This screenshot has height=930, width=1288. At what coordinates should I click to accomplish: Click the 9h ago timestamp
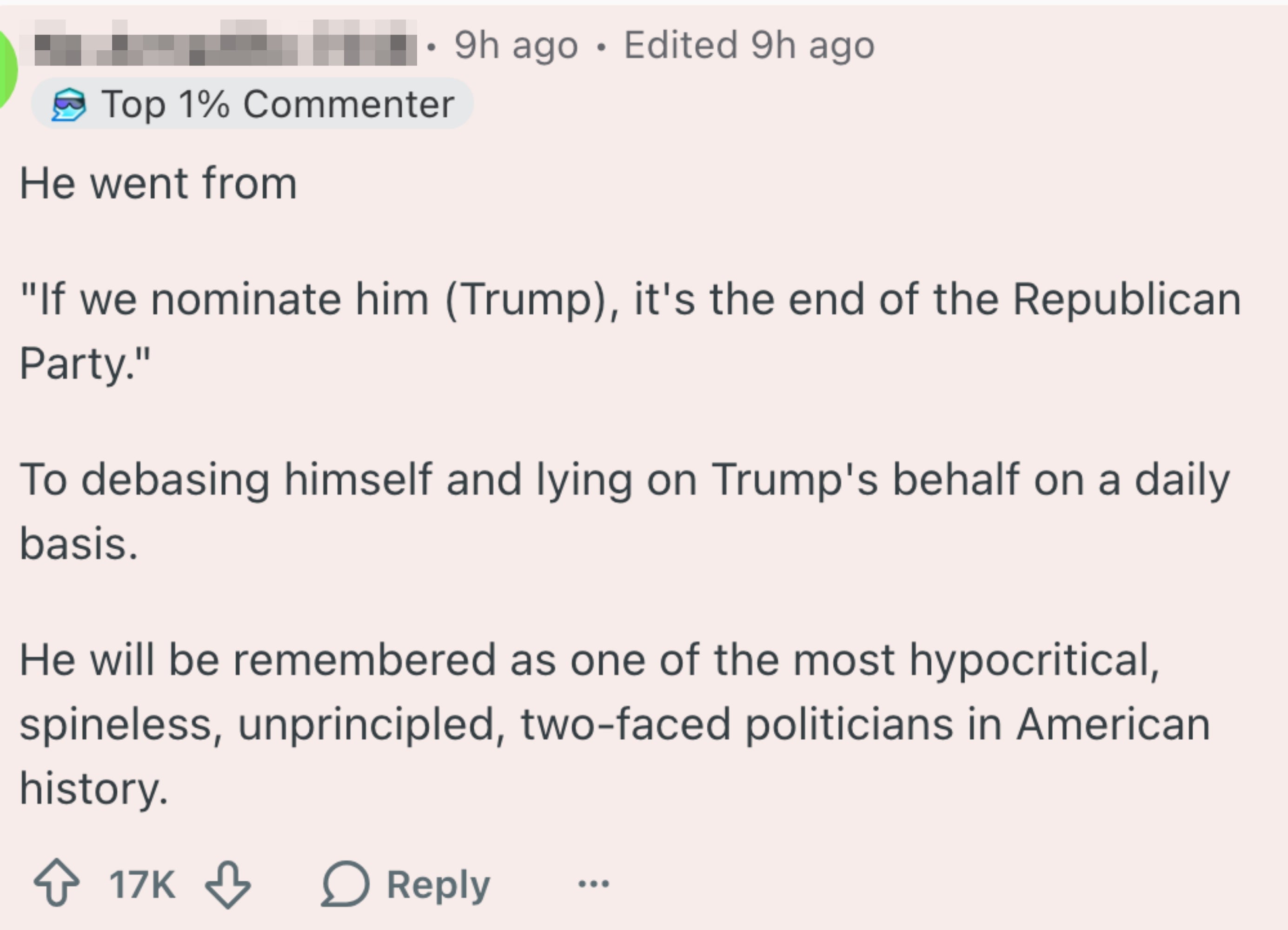tap(516, 46)
